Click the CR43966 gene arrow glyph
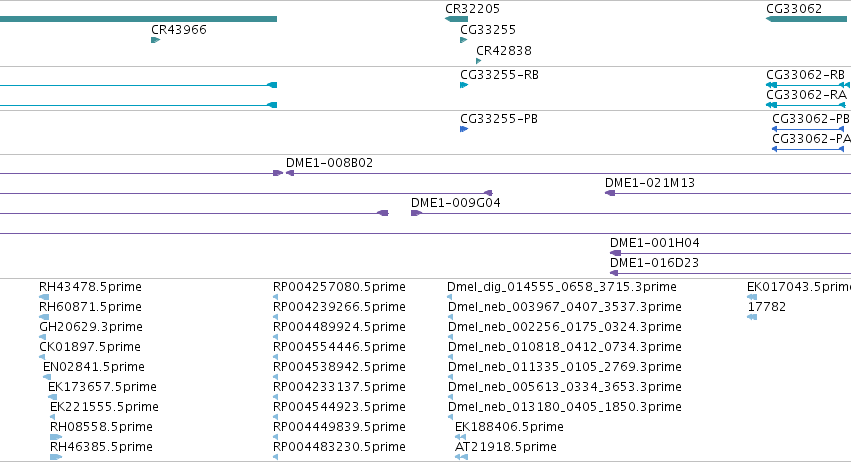The image size is (851, 462). [x=156, y=40]
